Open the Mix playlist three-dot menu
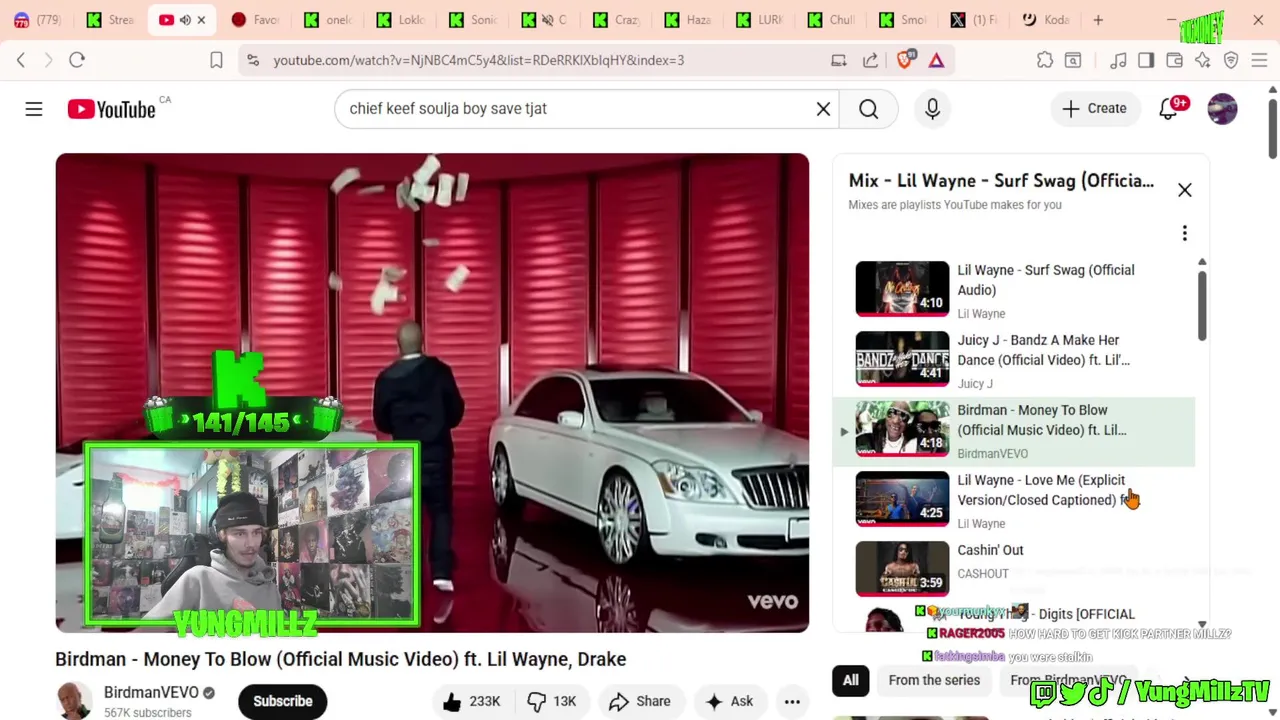The image size is (1280, 720). click(1184, 233)
